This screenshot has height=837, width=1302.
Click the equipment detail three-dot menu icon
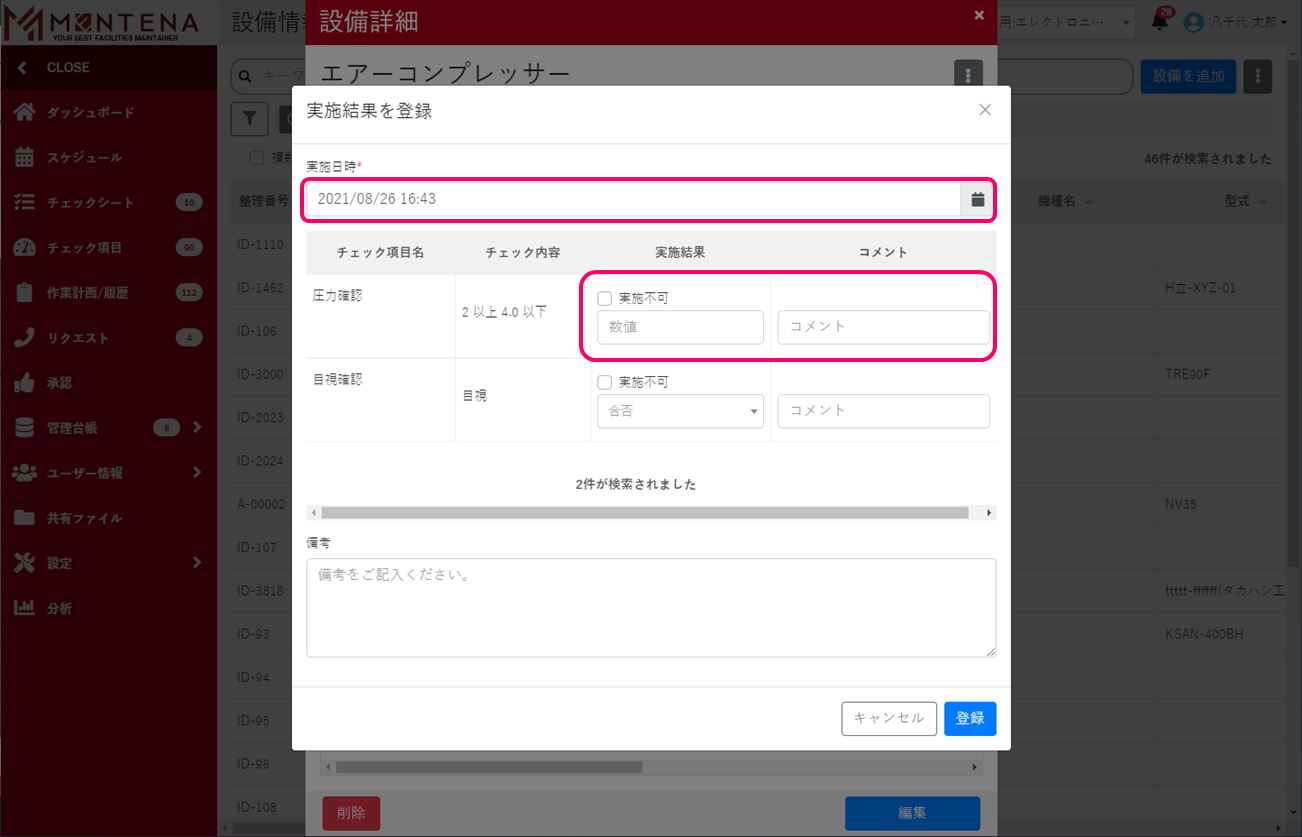tap(967, 74)
